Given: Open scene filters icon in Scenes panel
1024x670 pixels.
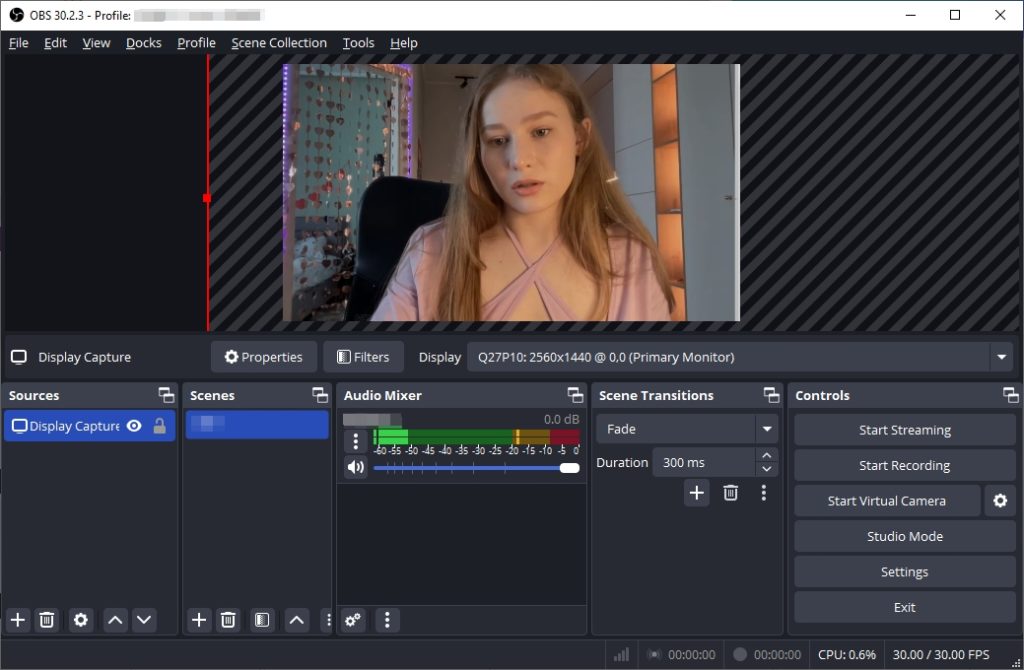Looking at the screenshot, I should pyautogui.click(x=262, y=620).
